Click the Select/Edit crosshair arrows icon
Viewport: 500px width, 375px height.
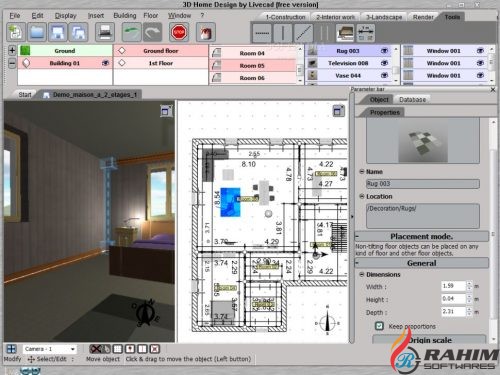(31, 359)
